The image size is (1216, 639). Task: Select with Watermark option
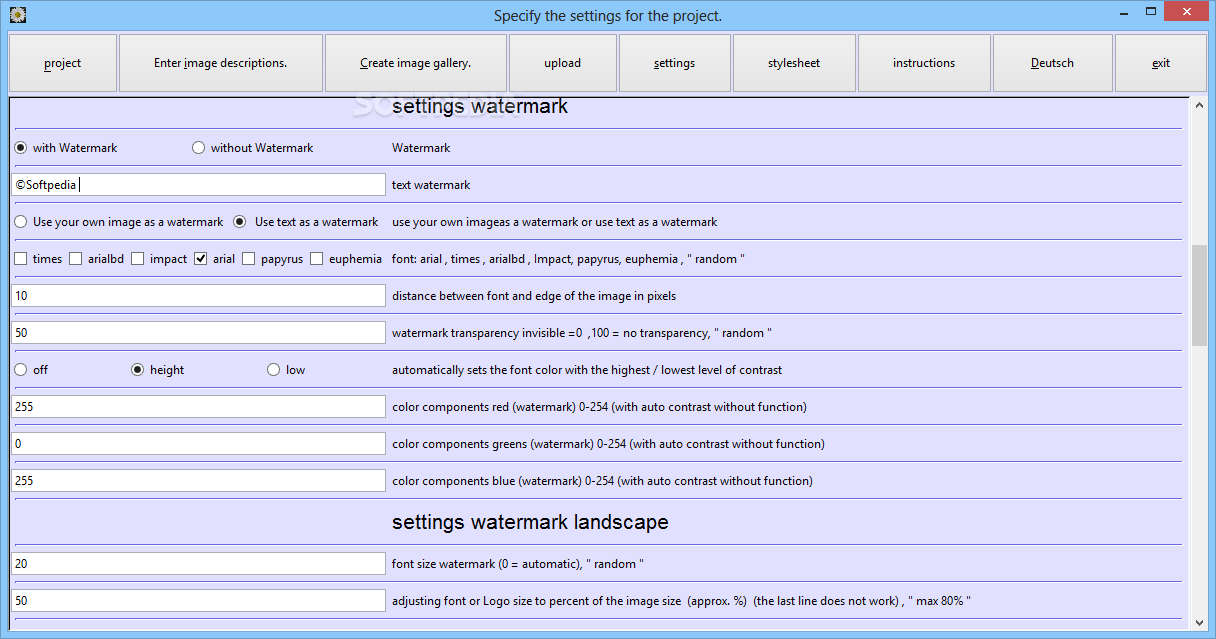coord(21,148)
